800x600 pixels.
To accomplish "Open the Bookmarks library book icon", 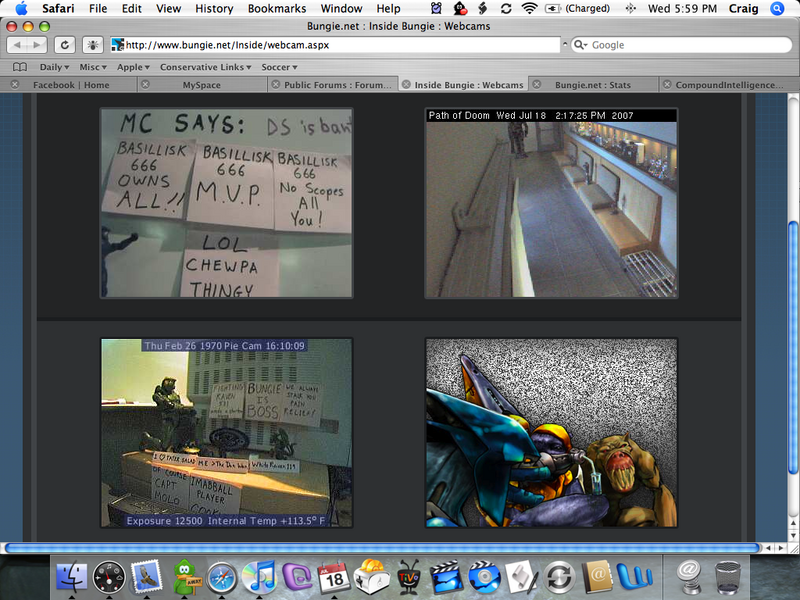I will coord(19,67).
